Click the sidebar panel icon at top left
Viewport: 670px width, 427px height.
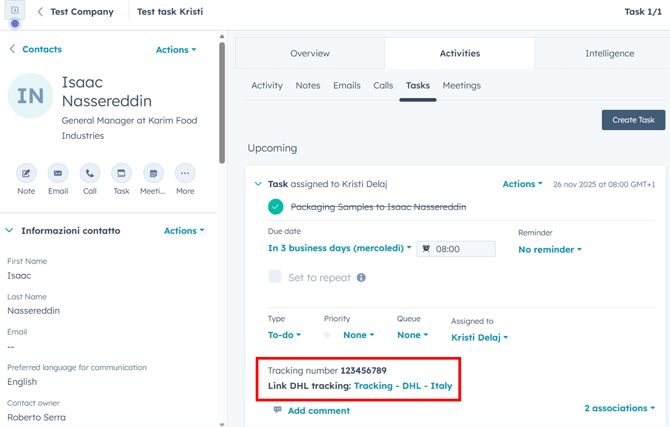(x=15, y=11)
